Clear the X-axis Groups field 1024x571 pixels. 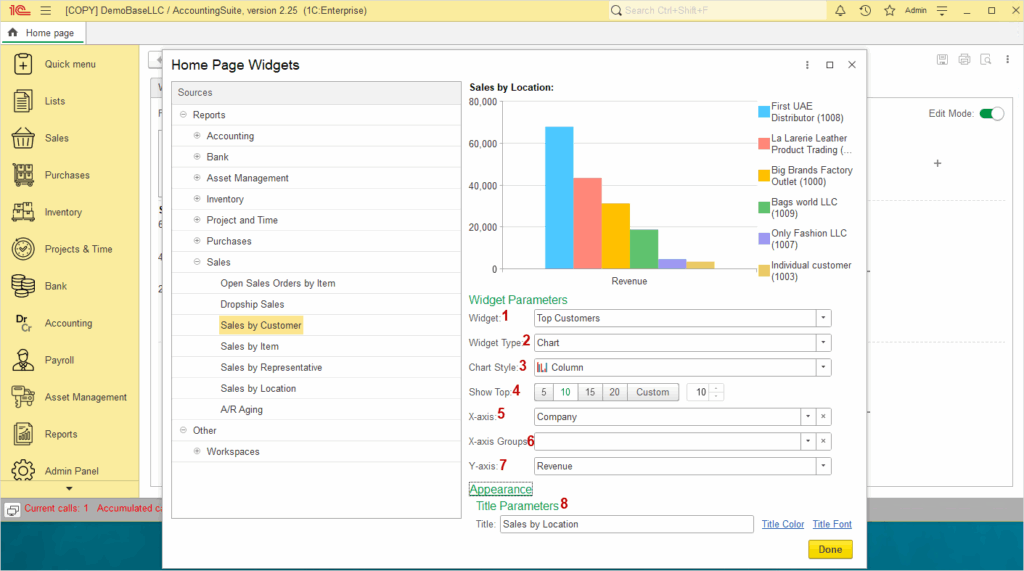click(824, 441)
